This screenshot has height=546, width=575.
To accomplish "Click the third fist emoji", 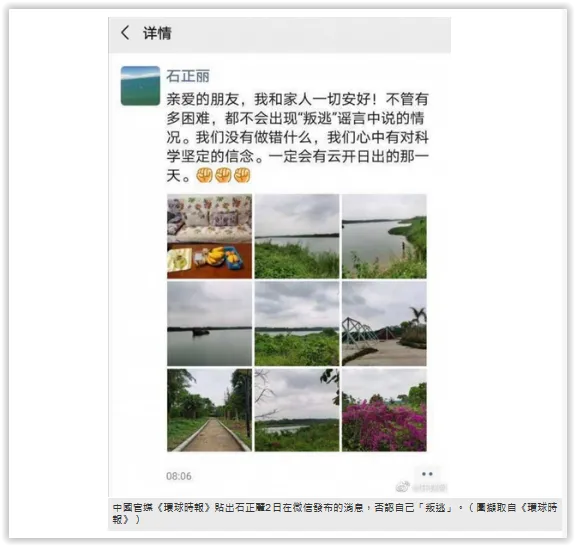I will click(242, 175).
